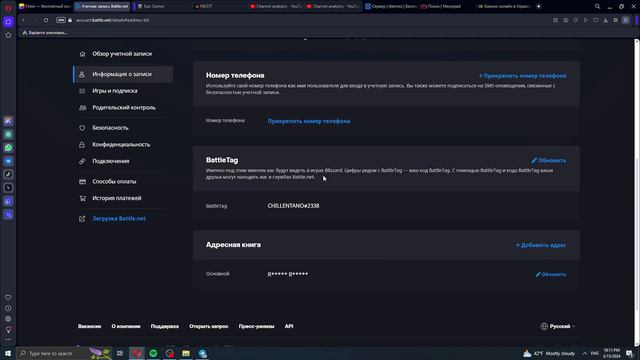Toggle the VPN badge in address bar
This screenshot has height=360, width=640.
61,20
